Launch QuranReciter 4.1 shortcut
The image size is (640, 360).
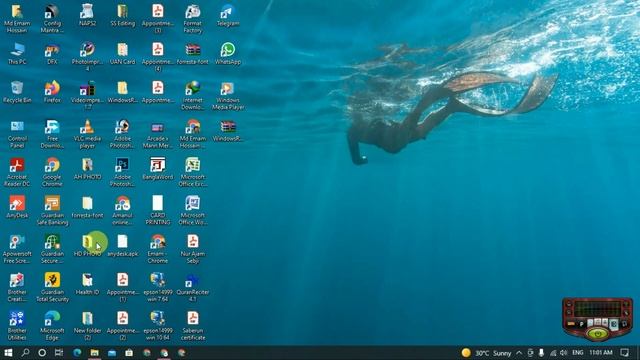[x=193, y=287]
